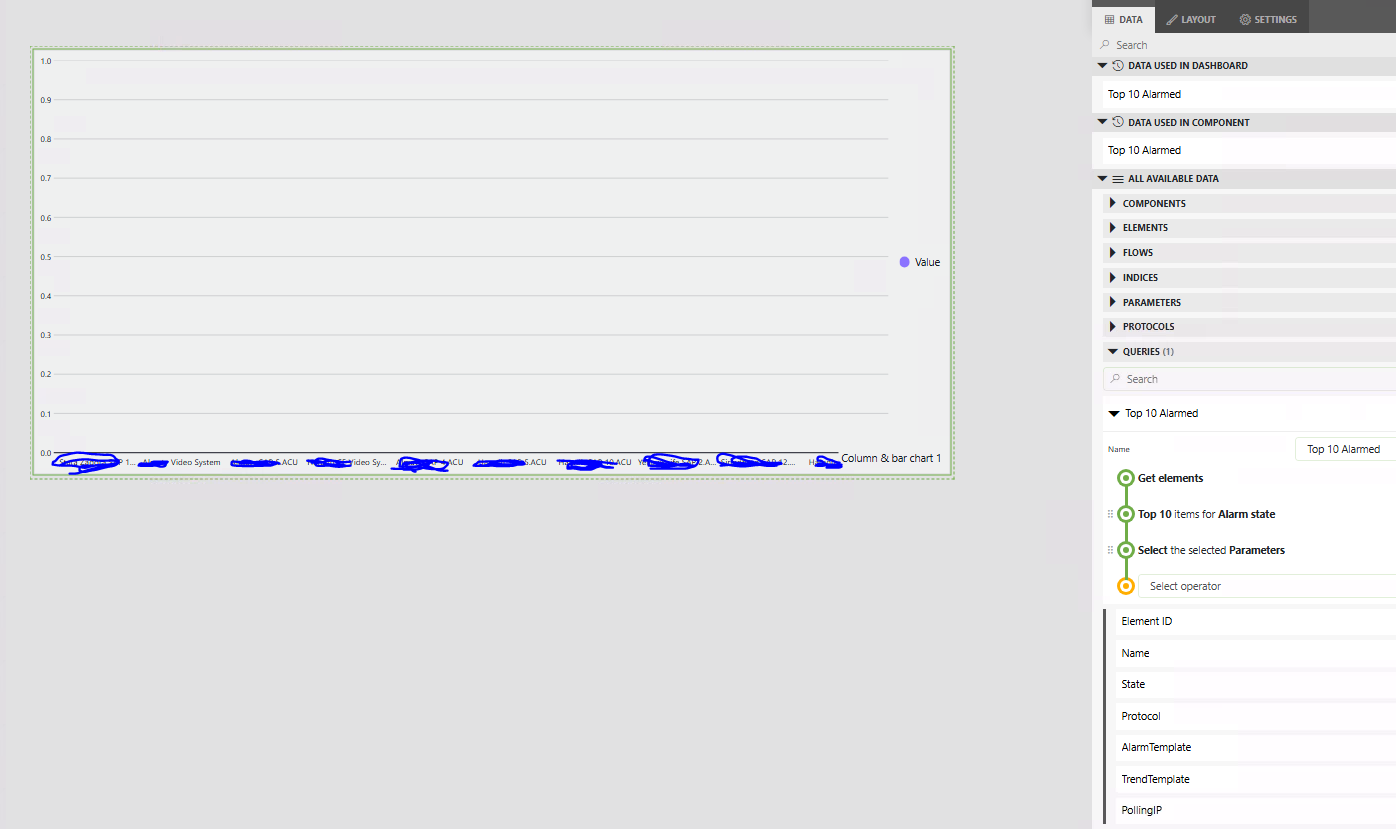The width and height of the screenshot is (1396, 829).
Task: Collapse the ALL AVAILABLE DATA section
Action: (1102, 178)
